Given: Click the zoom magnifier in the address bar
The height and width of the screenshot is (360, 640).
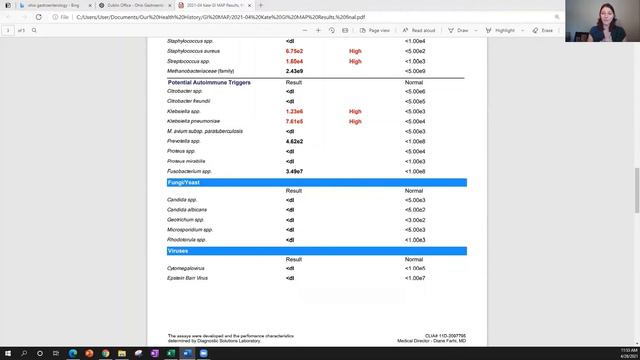Looking at the screenshot, I should pos(557,17).
